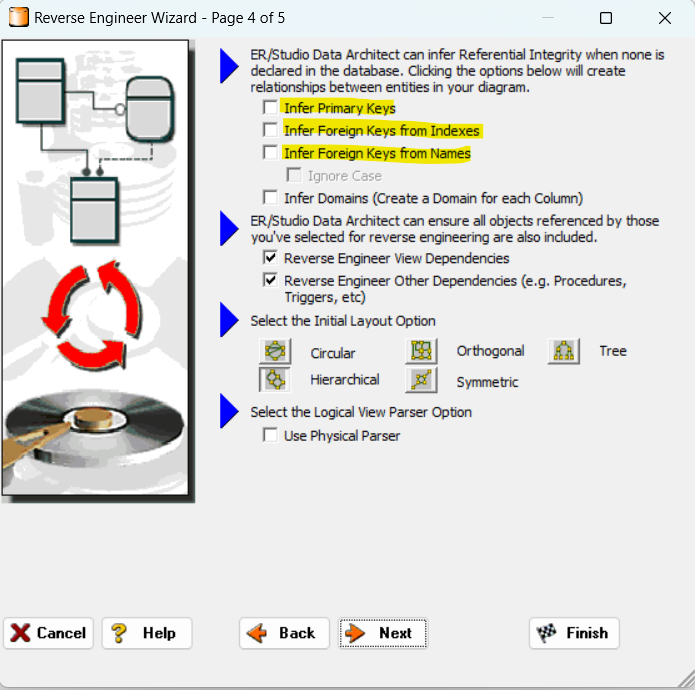Screen dimensions: 695x690
Task: Enable Infer Foreign Keys from Indexes
Action: tap(270, 130)
